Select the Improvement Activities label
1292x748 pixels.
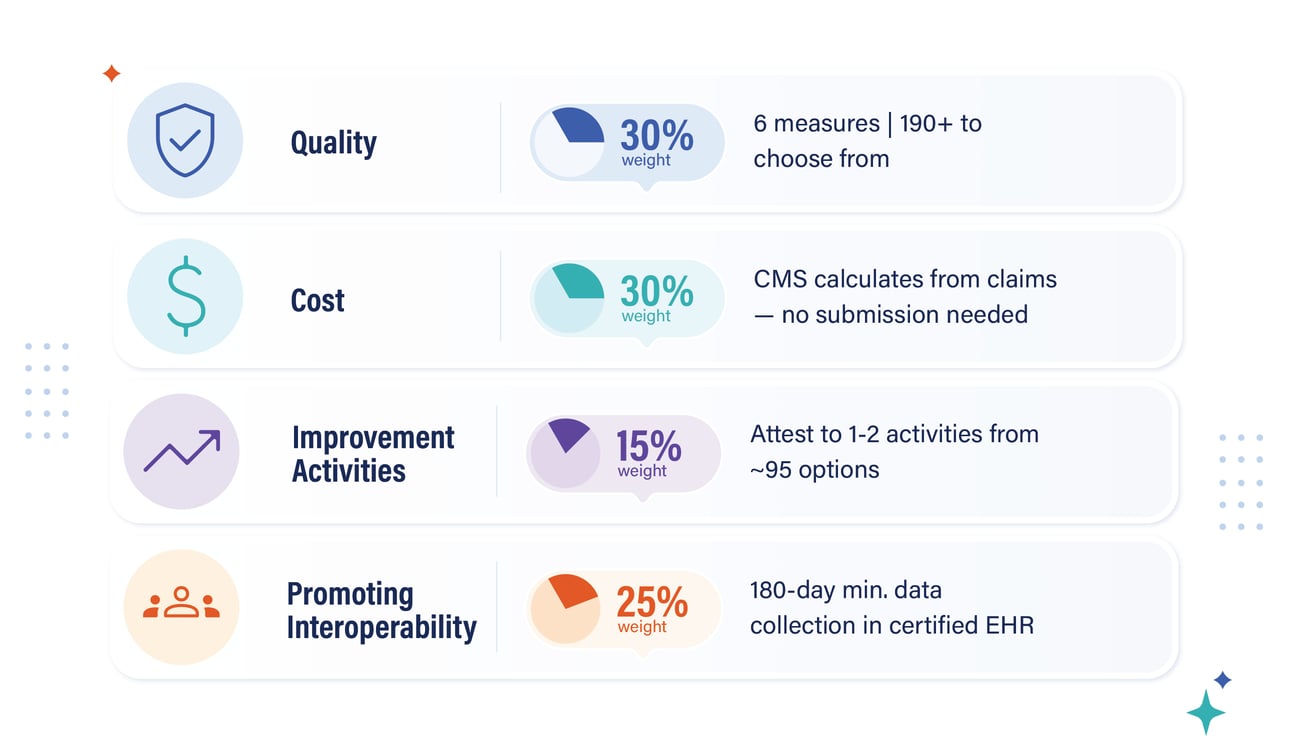373,454
